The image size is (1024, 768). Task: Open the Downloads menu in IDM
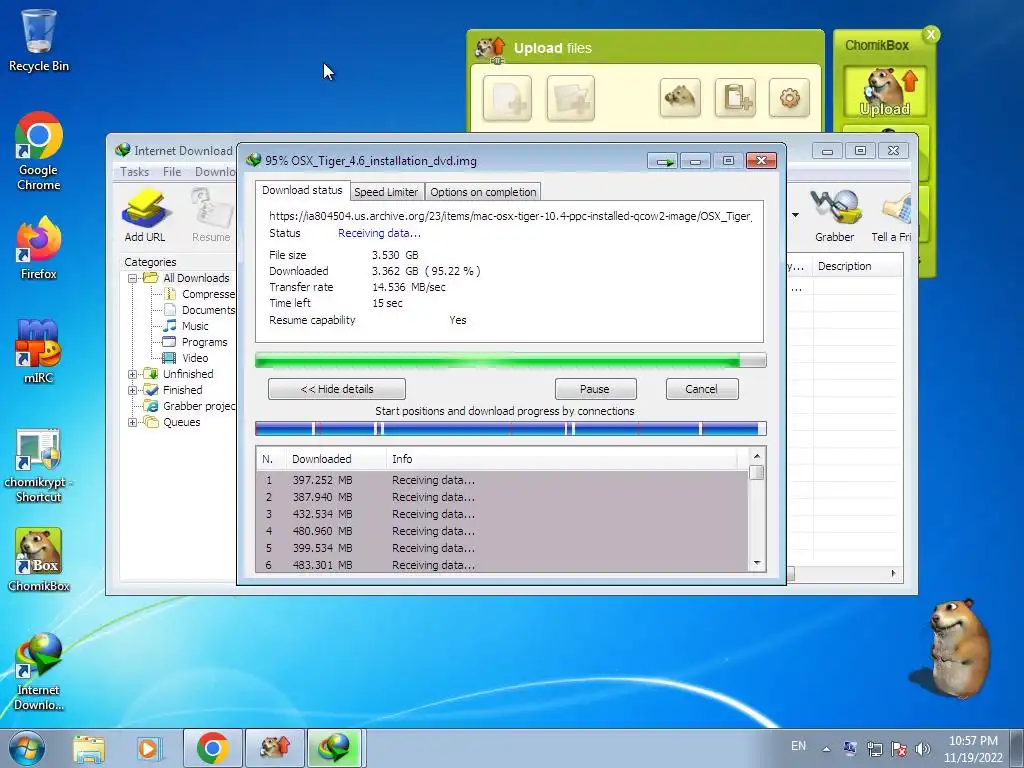[216, 172]
